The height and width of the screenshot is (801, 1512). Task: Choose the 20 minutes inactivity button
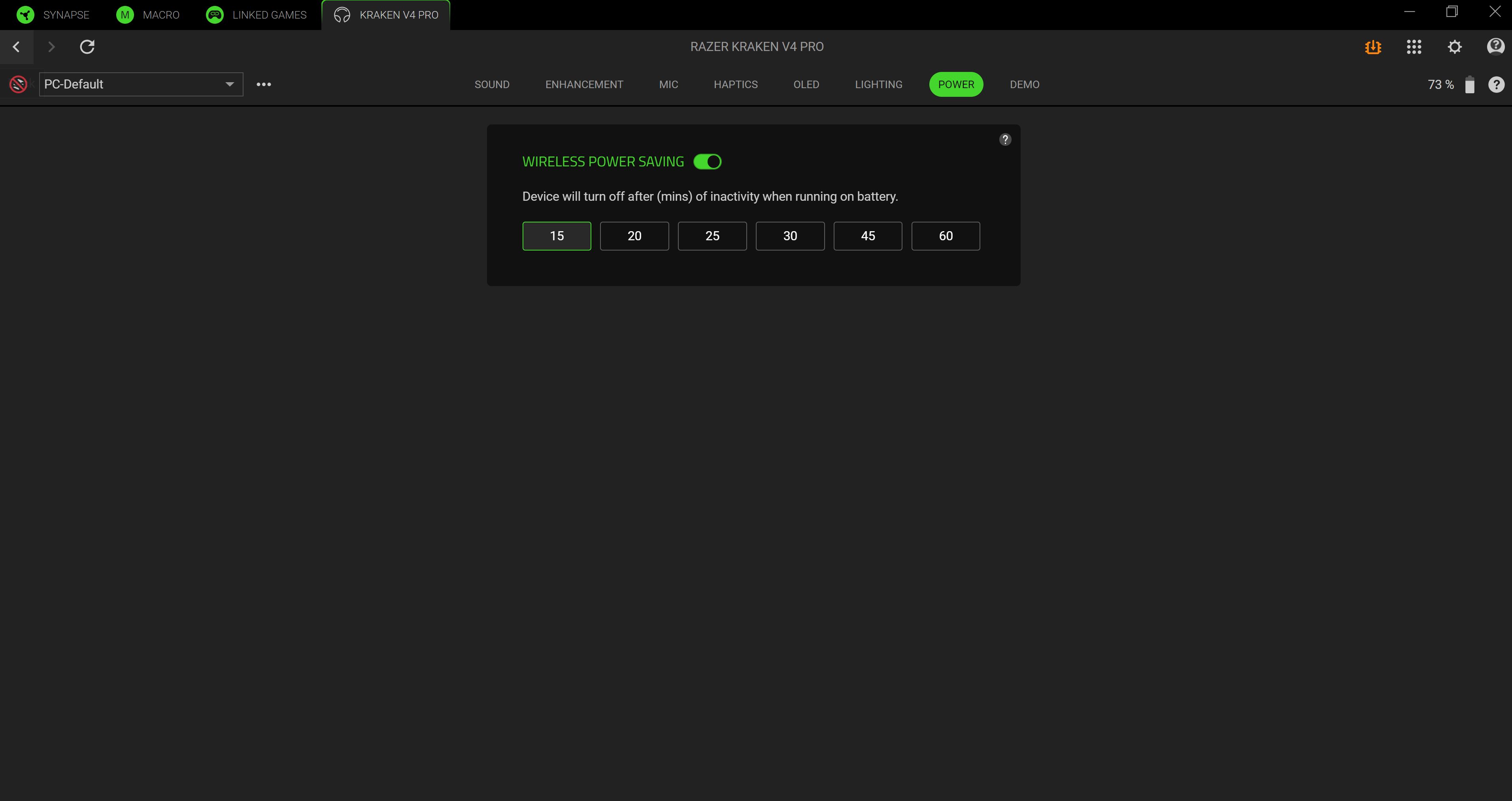click(634, 236)
